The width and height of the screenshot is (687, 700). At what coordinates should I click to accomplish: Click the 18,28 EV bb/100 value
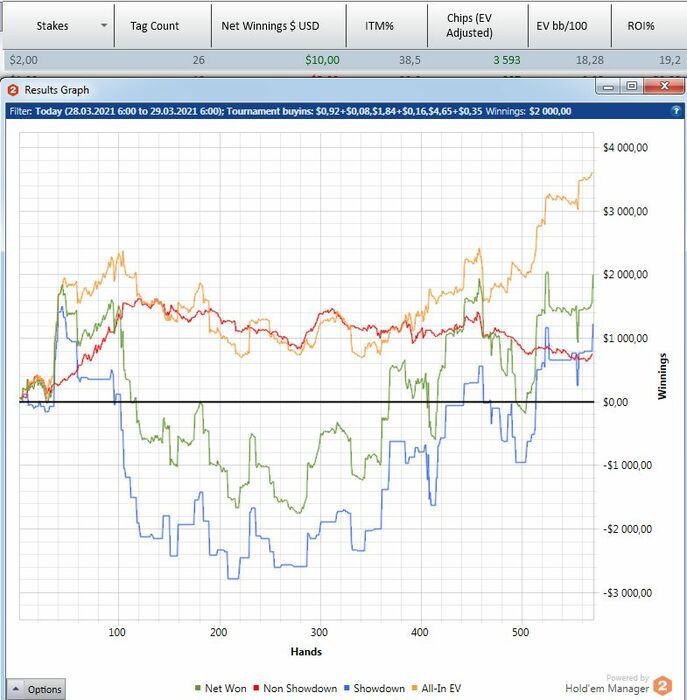[x=590, y=60]
